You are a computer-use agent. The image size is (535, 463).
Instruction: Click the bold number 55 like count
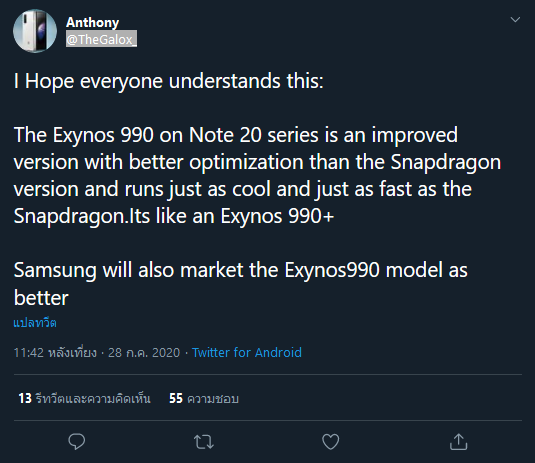pos(176,398)
